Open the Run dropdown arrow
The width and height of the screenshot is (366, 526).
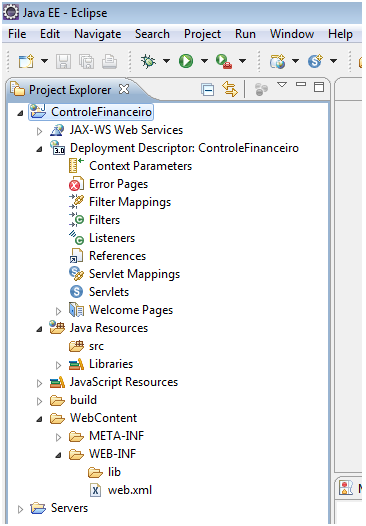point(204,61)
